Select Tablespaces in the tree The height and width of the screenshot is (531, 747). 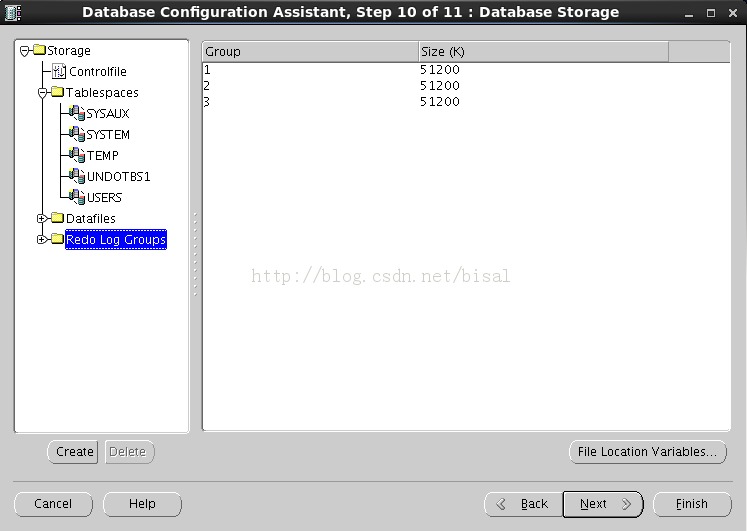click(x=102, y=92)
